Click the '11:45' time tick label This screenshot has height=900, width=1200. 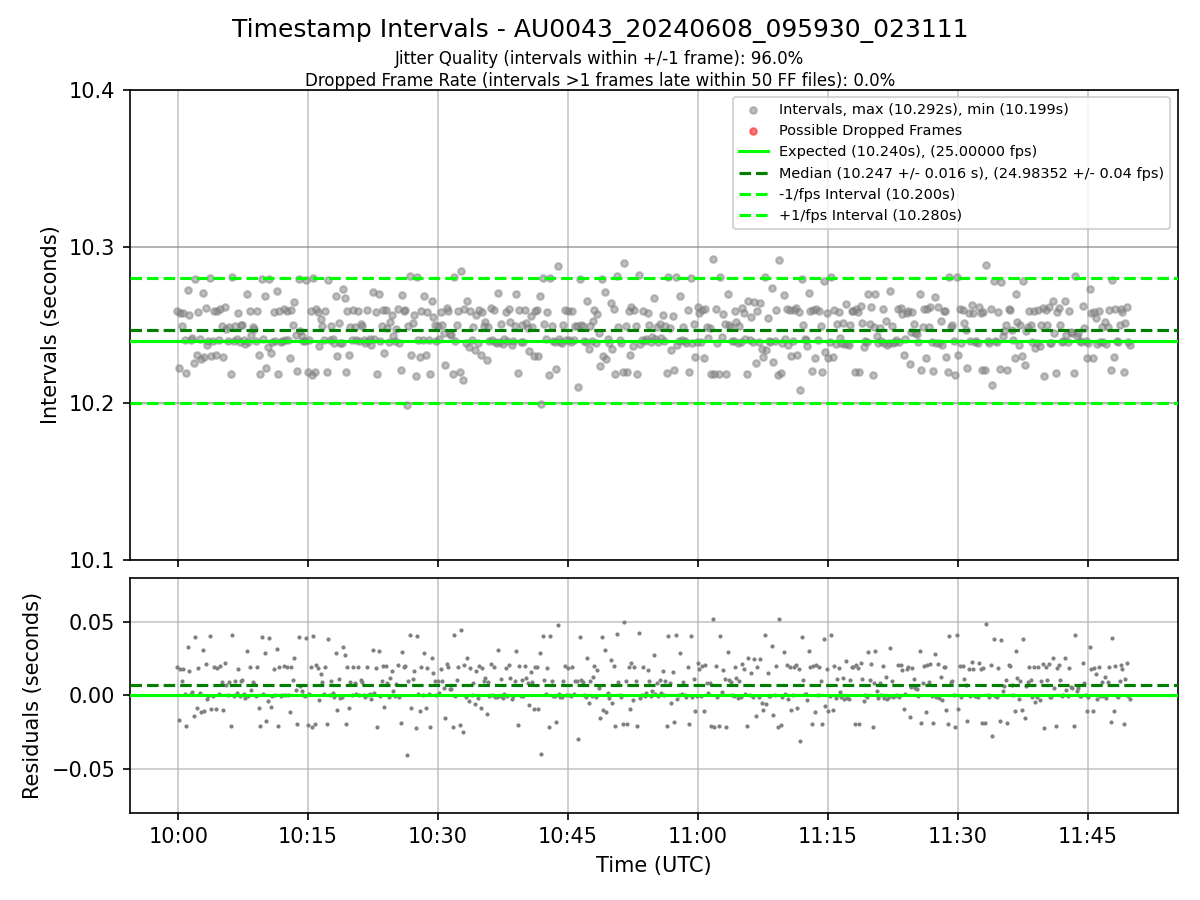1088,835
